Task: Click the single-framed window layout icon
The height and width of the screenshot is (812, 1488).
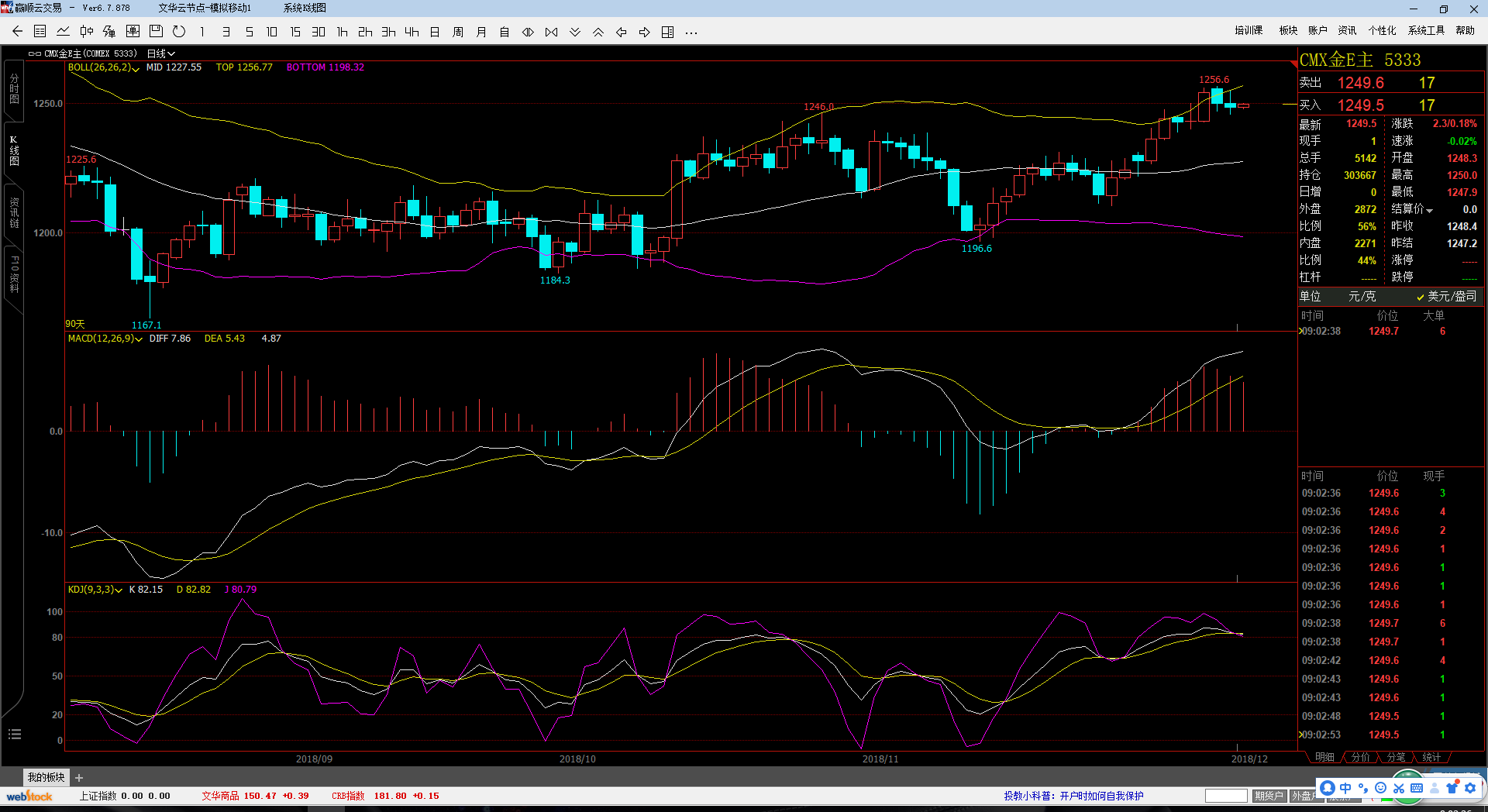Action: pyautogui.click(x=133, y=32)
